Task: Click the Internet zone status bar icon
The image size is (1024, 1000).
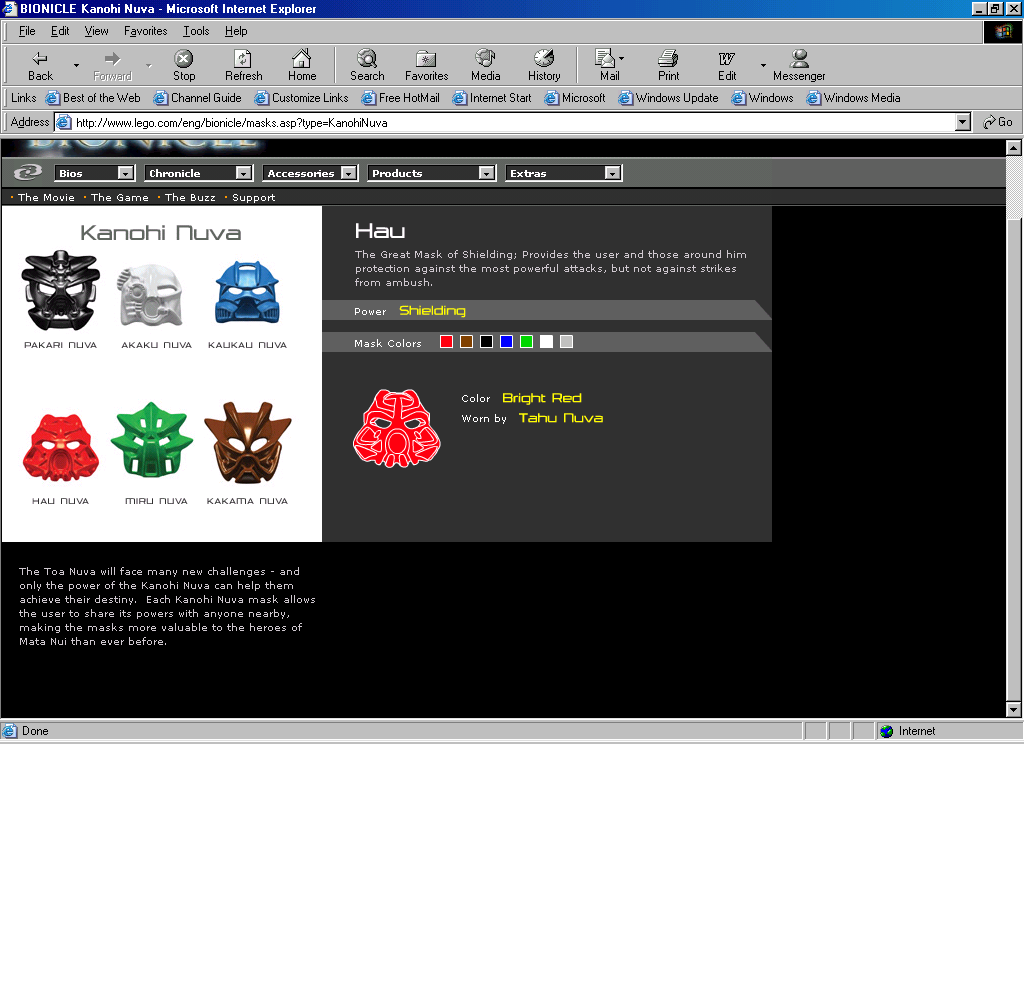Action: [x=886, y=731]
